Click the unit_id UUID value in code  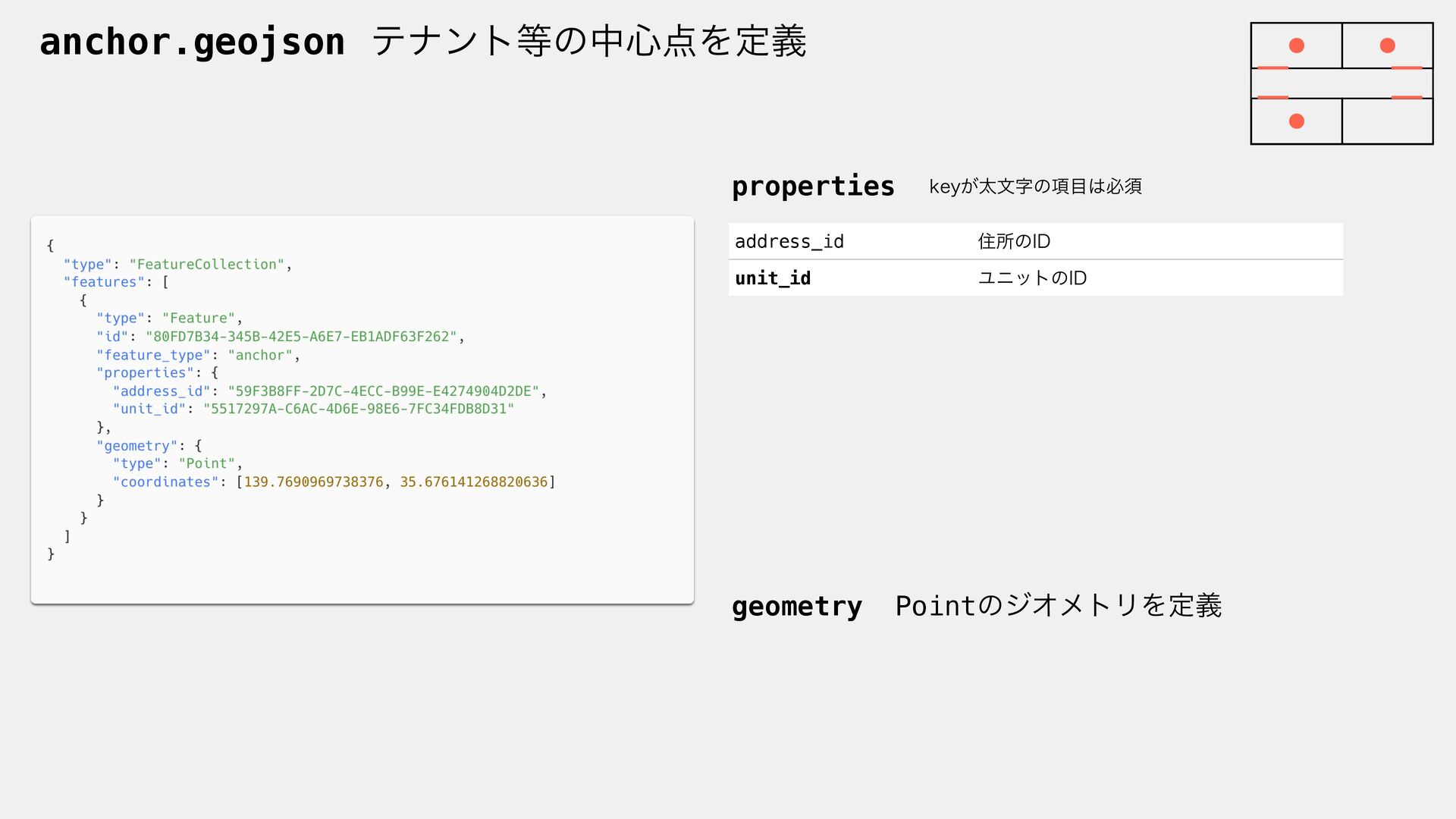[359, 409]
